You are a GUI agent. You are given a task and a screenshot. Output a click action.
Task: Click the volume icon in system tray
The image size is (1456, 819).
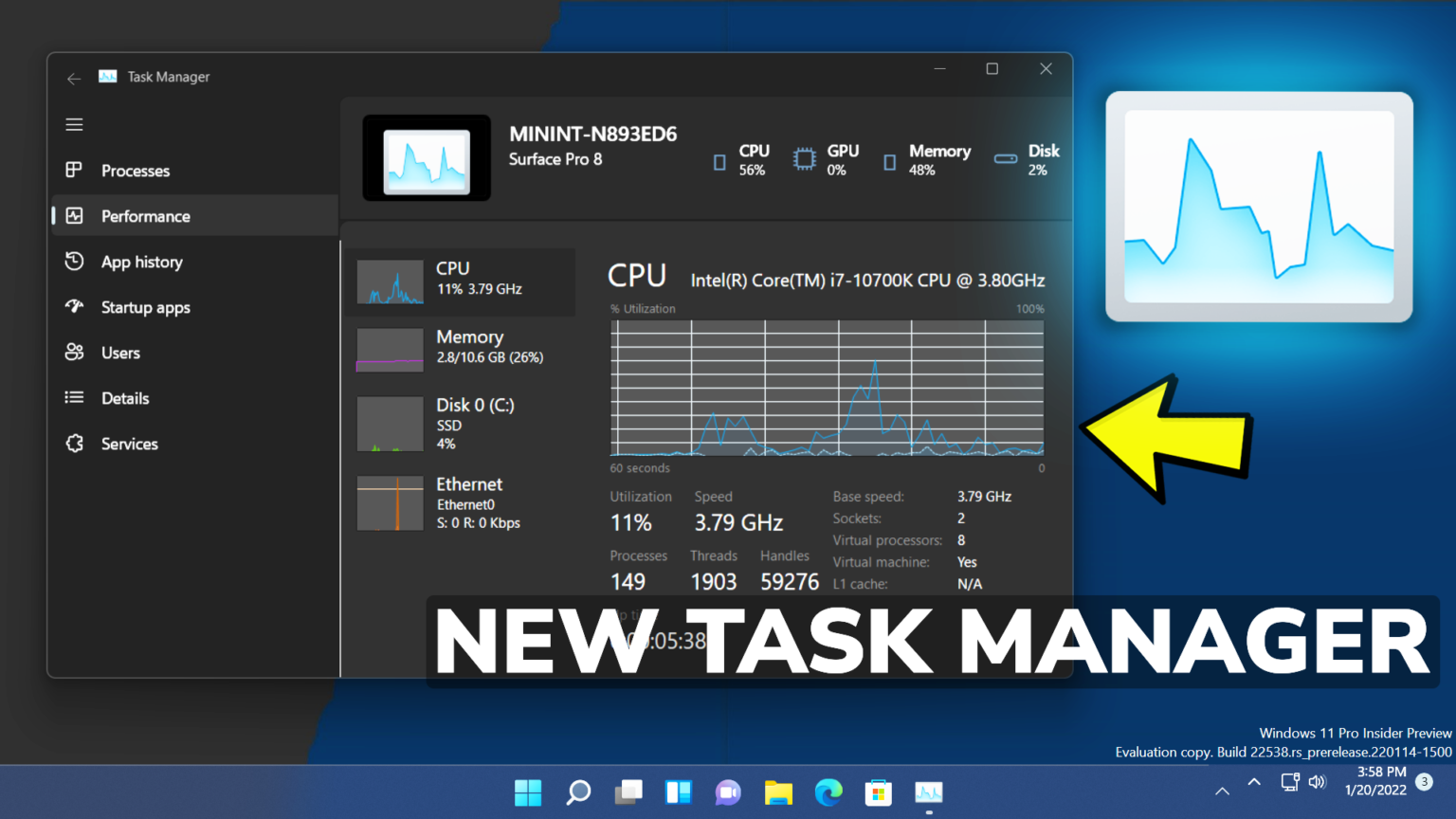(x=1318, y=782)
